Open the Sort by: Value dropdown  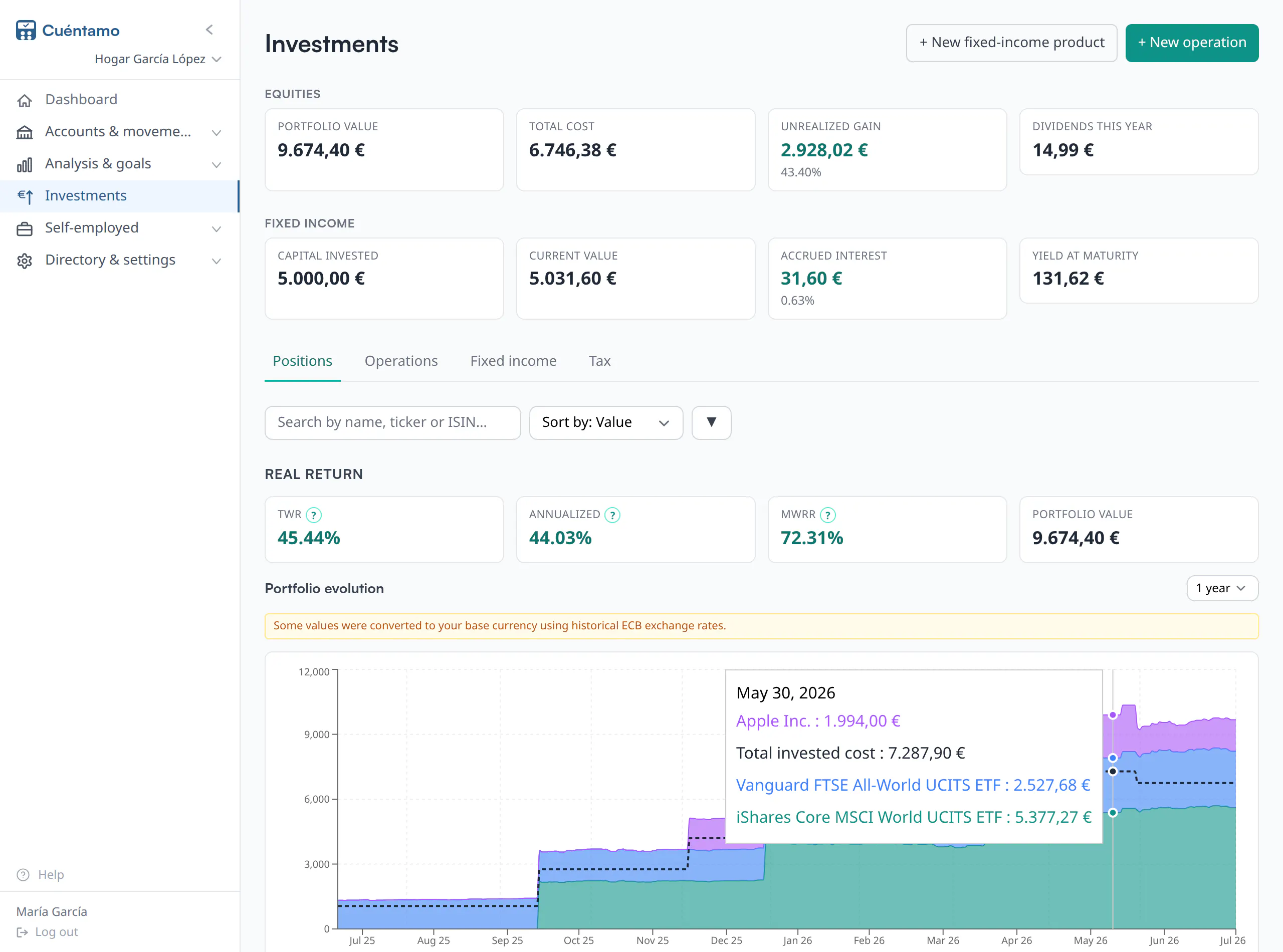point(606,422)
